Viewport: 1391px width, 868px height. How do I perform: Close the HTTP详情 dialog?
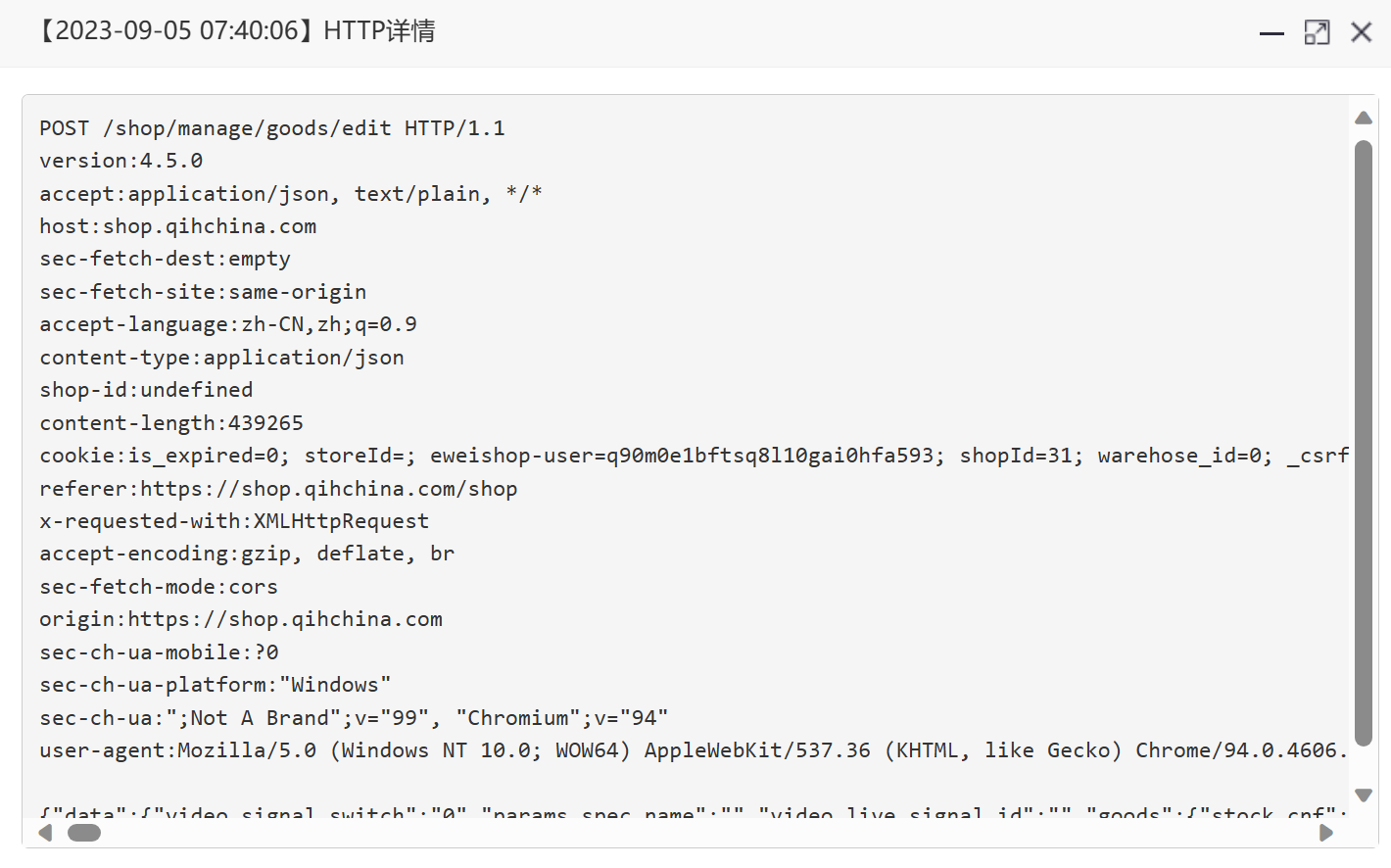click(x=1362, y=32)
